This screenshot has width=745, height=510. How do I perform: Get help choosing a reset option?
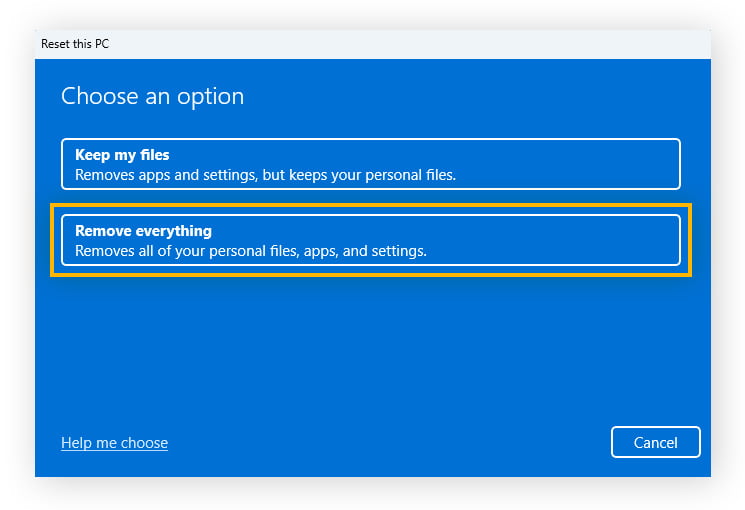pyautogui.click(x=114, y=442)
